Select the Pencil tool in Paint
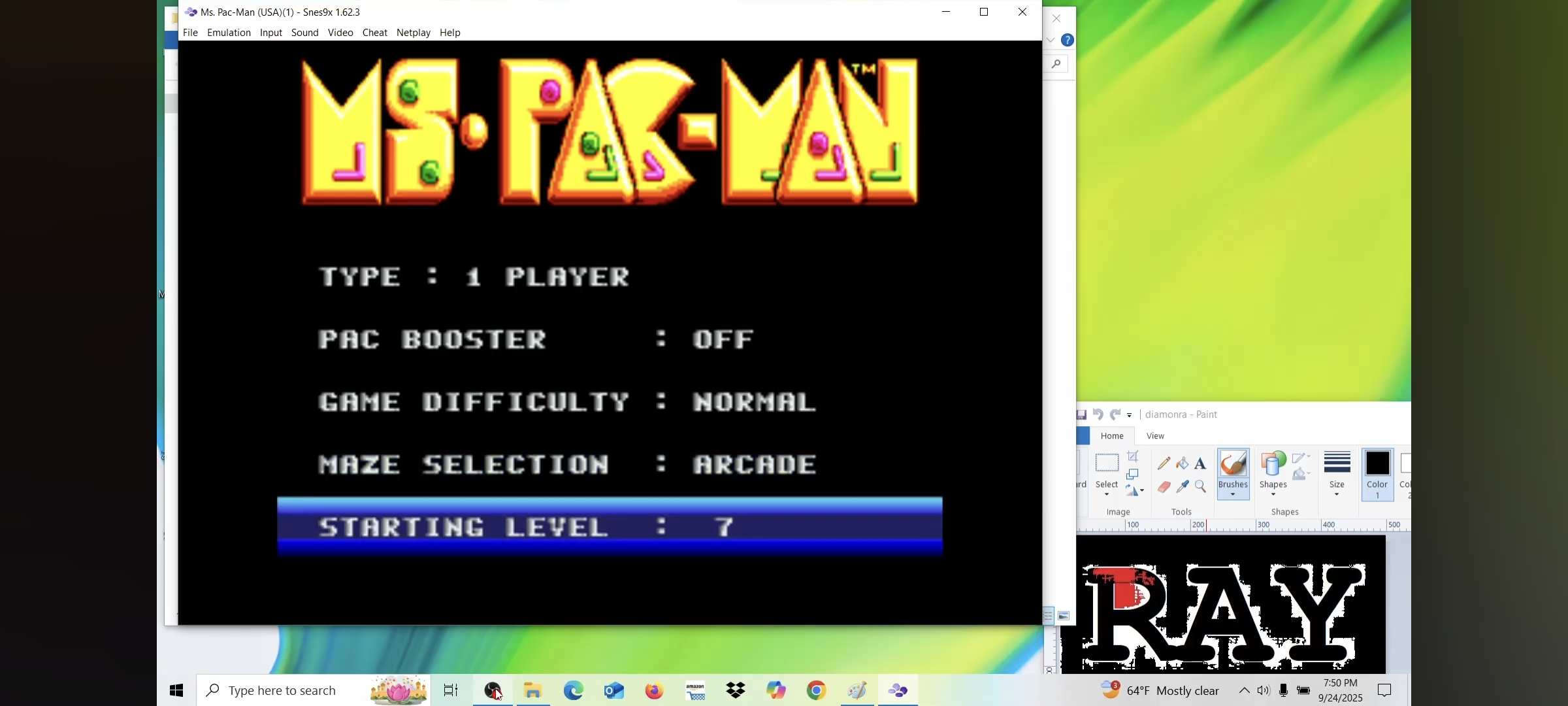The height and width of the screenshot is (706, 1568). tap(1164, 464)
